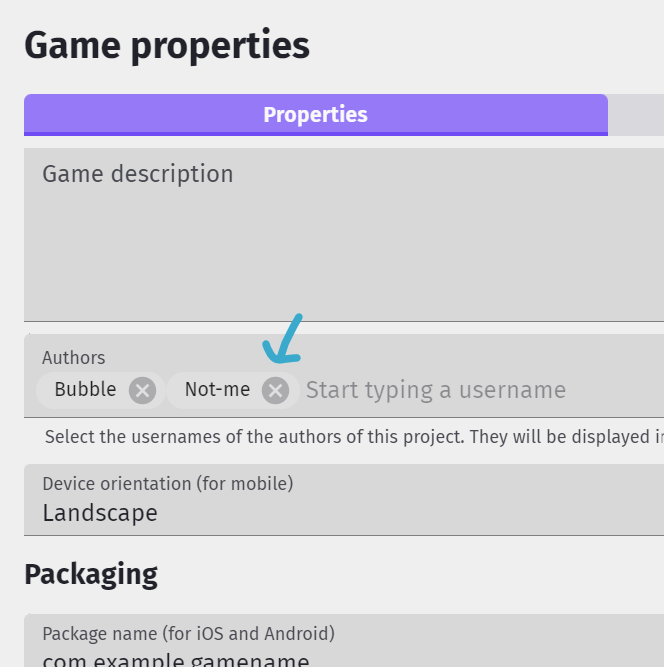
Task: Edit the com.example.gamename package value
Action: pos(175,660)
